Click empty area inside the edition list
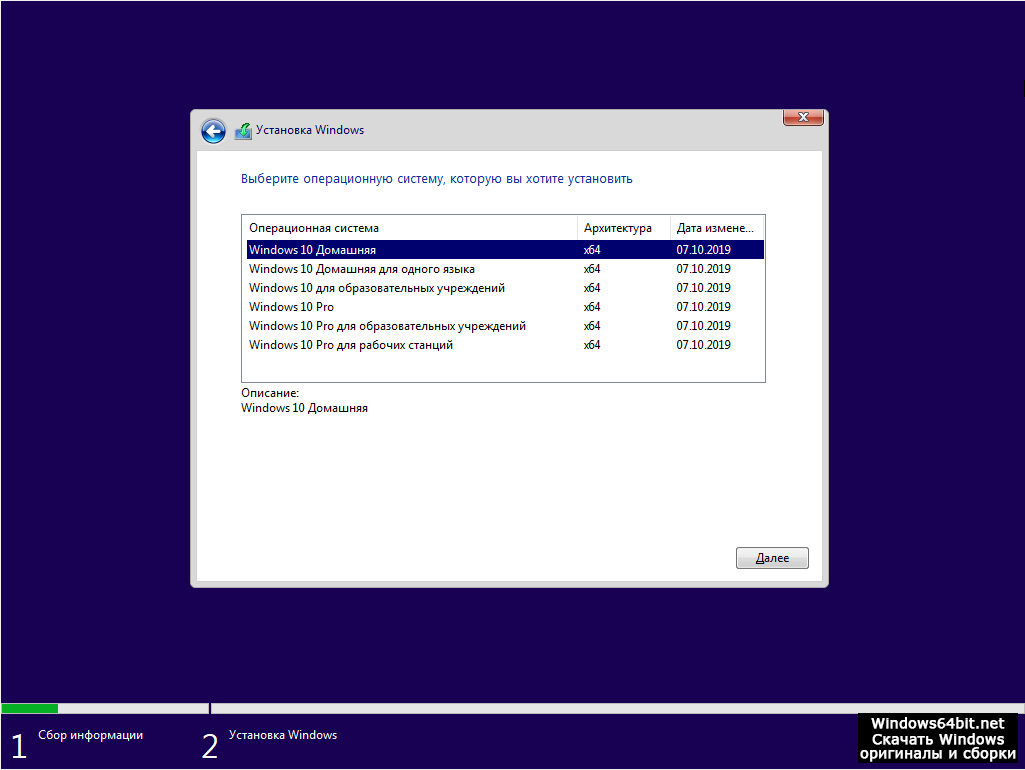The height and width of the screenshot is (770, 1025). [x=500, y=368]
